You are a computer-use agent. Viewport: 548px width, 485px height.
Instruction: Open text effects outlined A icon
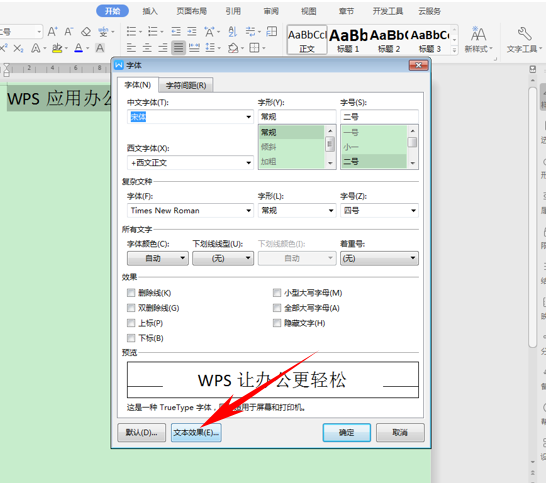click(x=36, y=48)
